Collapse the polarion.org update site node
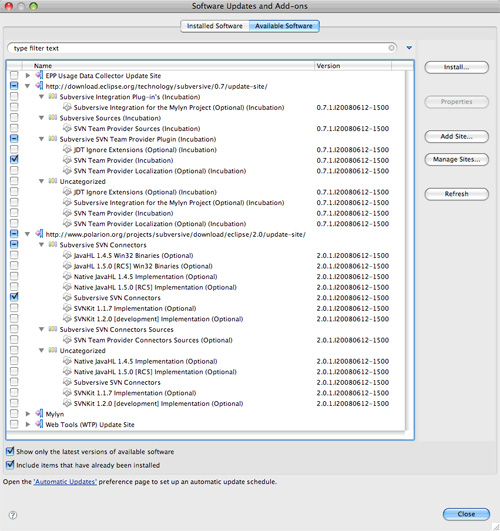The height and width of the screenshot is (531, 500). 28,234
